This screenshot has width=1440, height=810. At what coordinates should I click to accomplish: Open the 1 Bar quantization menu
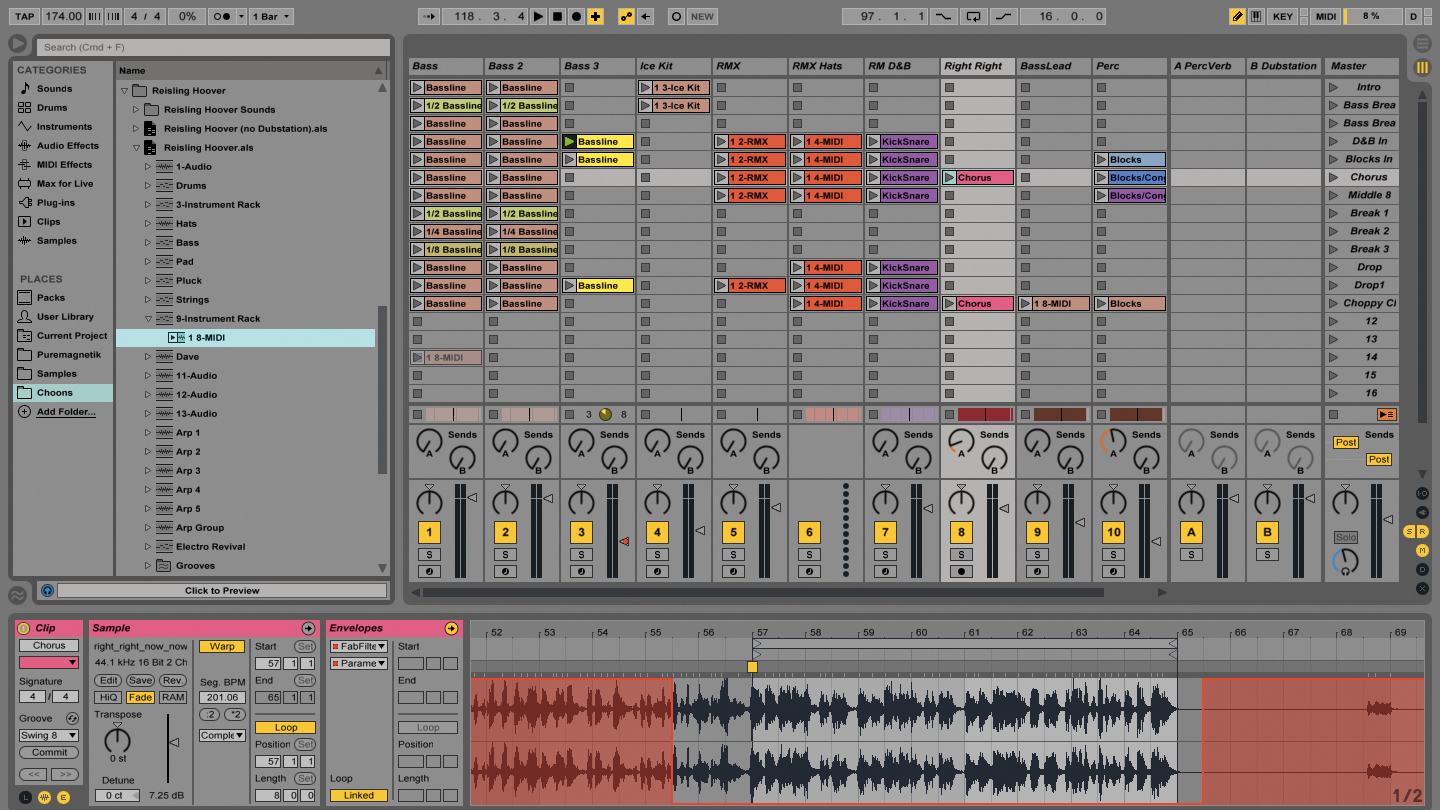tap(271, 16)
